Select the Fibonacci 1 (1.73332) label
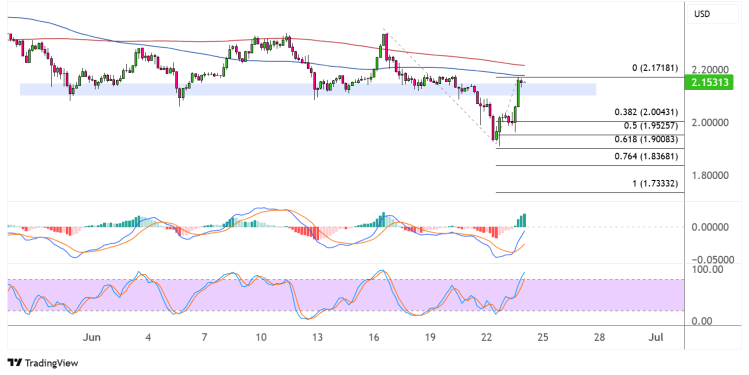This screenshot has height=375, width=749. [655, 183]
